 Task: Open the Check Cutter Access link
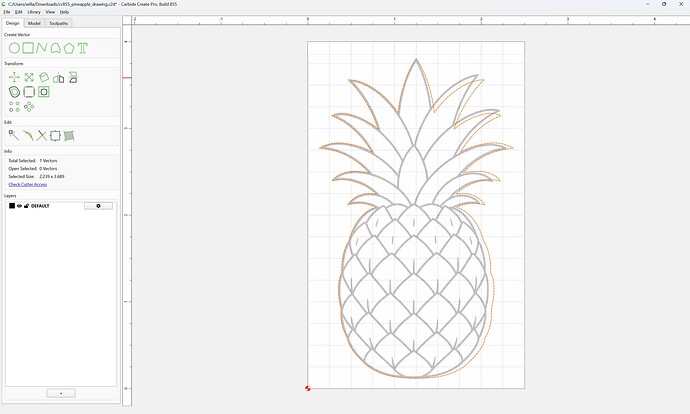[x=28, y=184]
